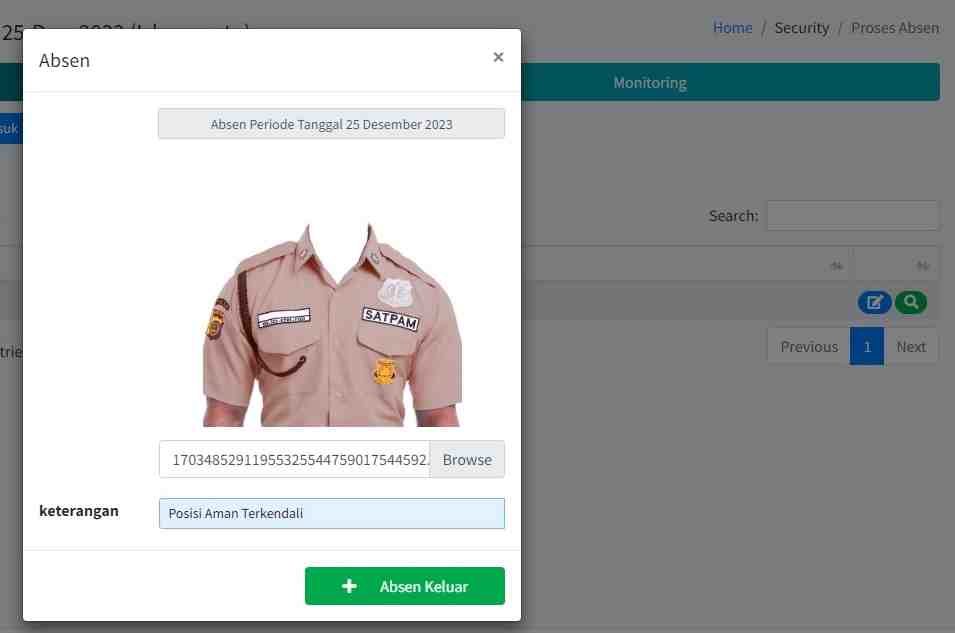Go to the Previous page
The height and width of the screenshot is (633, 955).
click(808, 346)
